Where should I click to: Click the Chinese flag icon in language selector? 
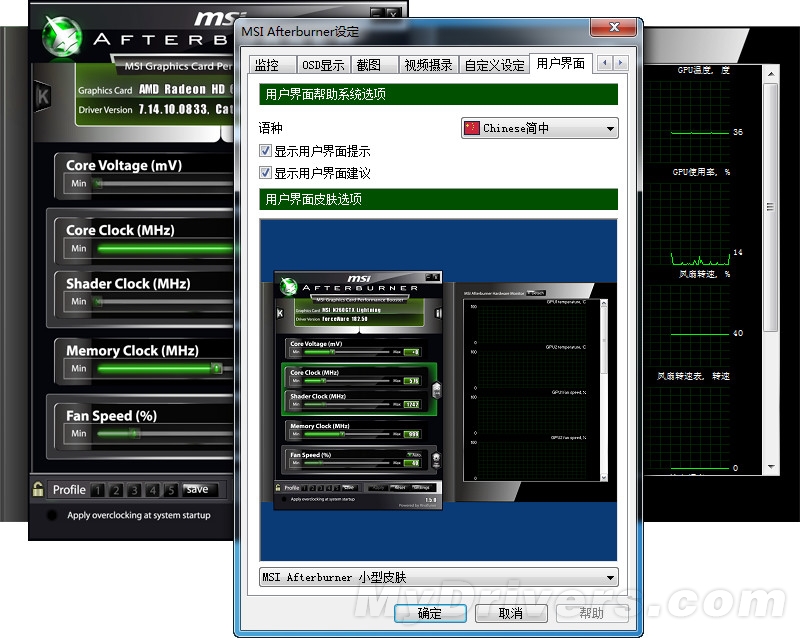(470, 128)
